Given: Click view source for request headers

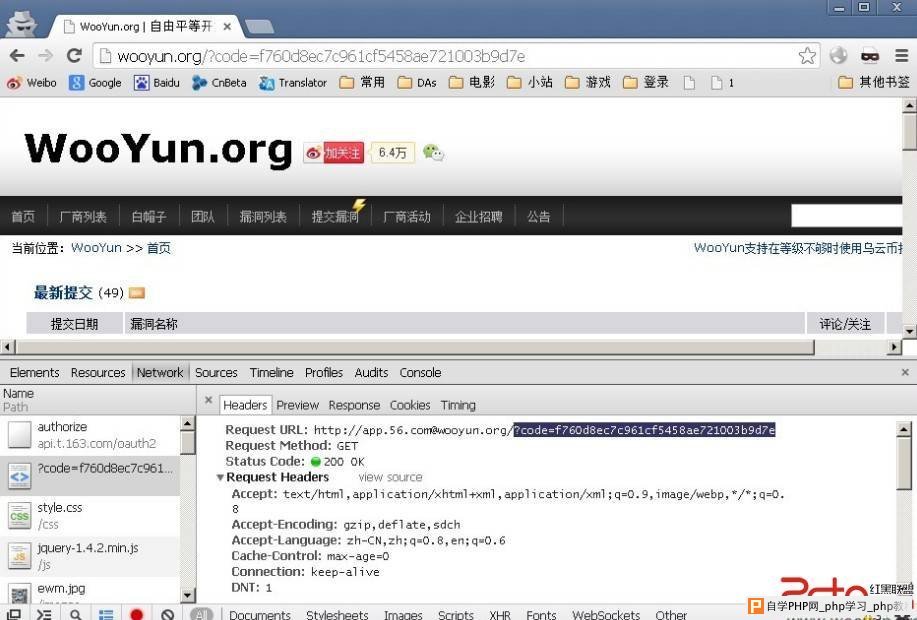Looking at the screenshot, I should point(390,477).
